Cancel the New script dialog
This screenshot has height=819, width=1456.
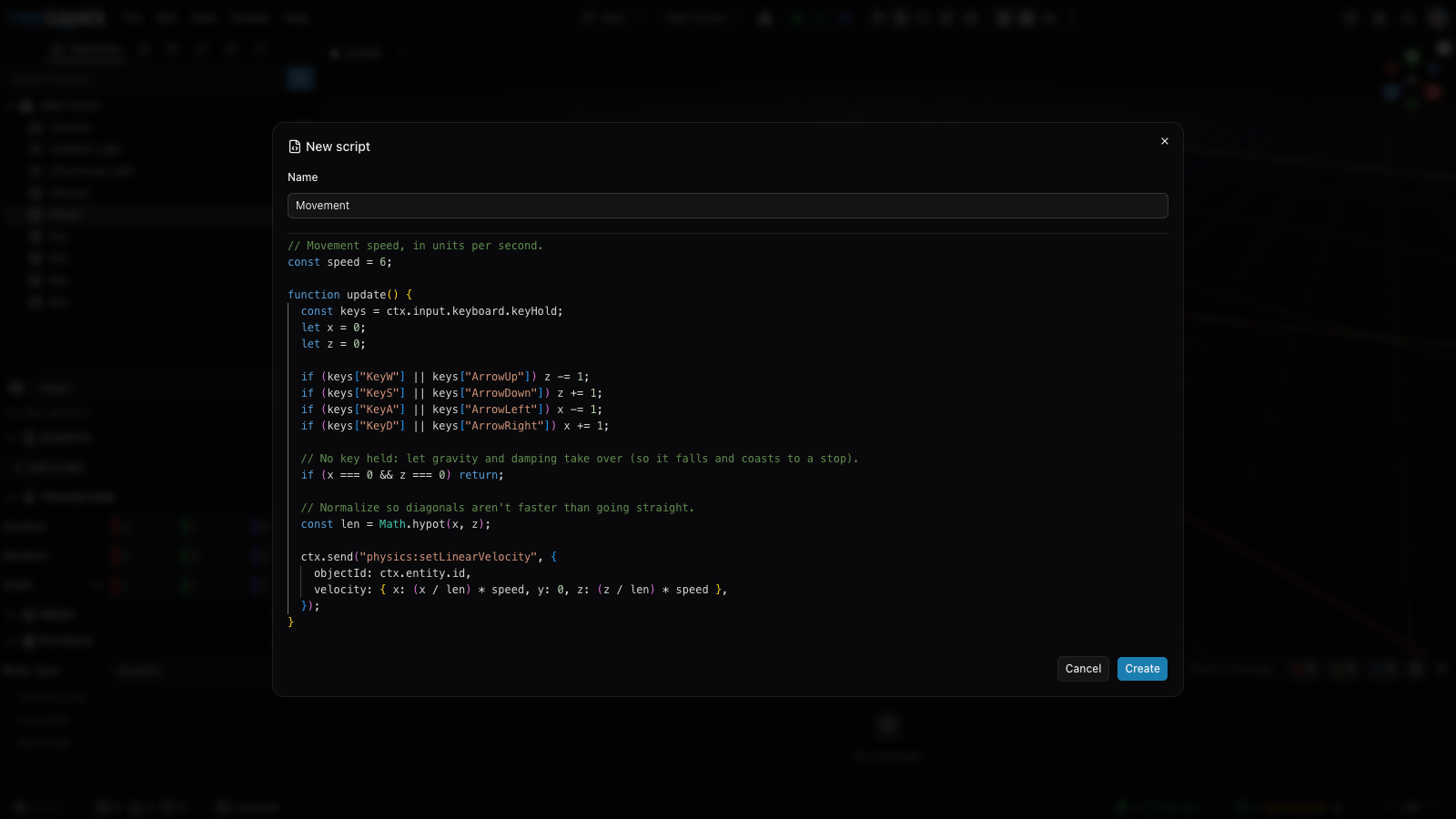point(1083,669)
